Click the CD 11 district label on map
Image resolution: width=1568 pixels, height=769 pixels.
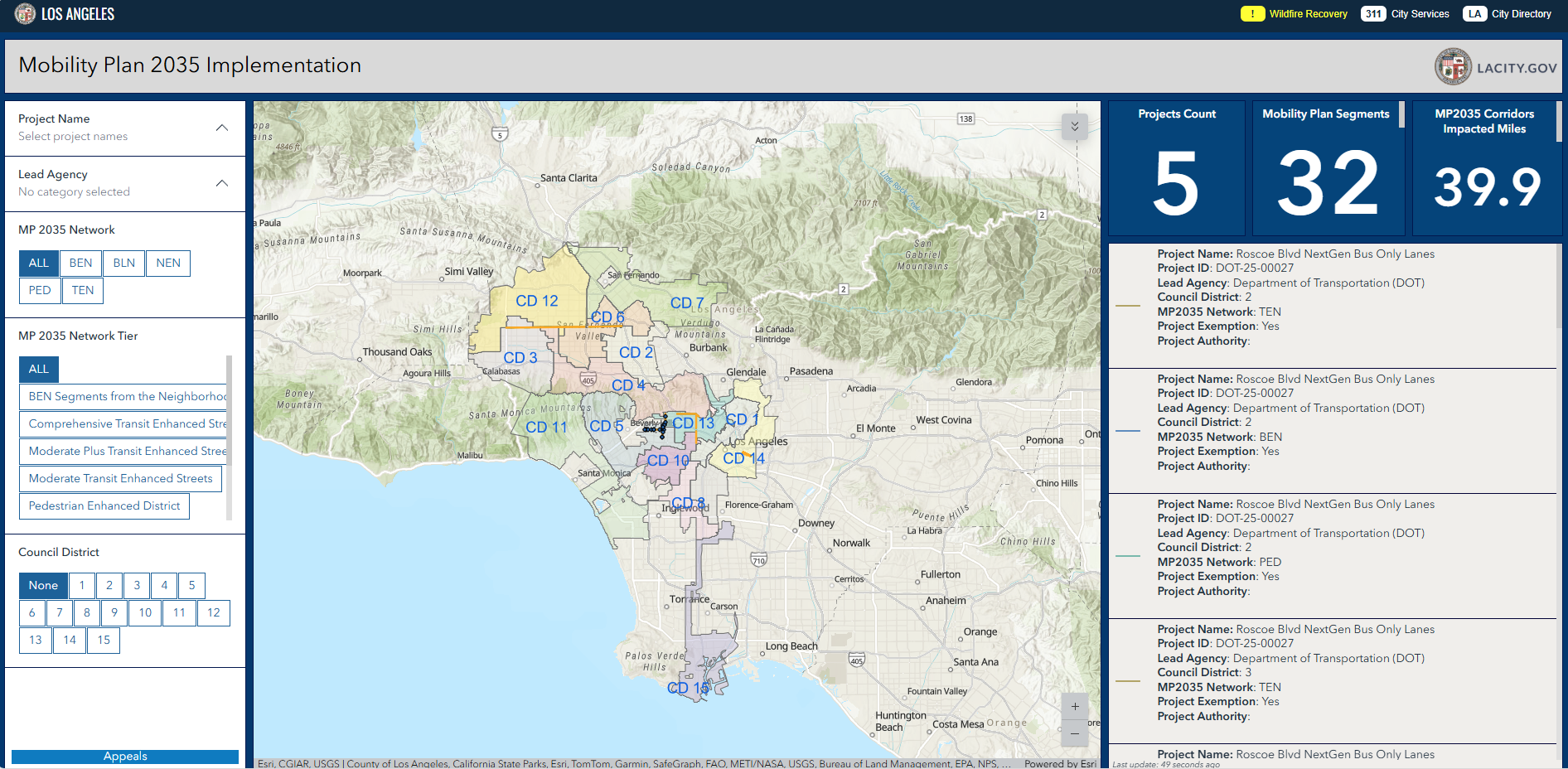click(546, 428)
